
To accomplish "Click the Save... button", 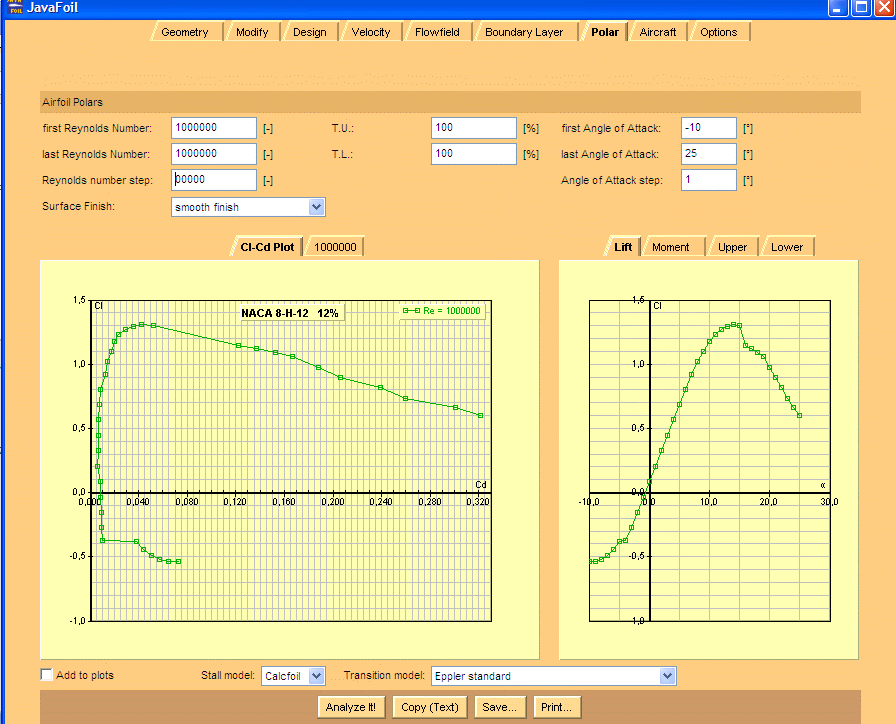I will [x=498, y=707].
